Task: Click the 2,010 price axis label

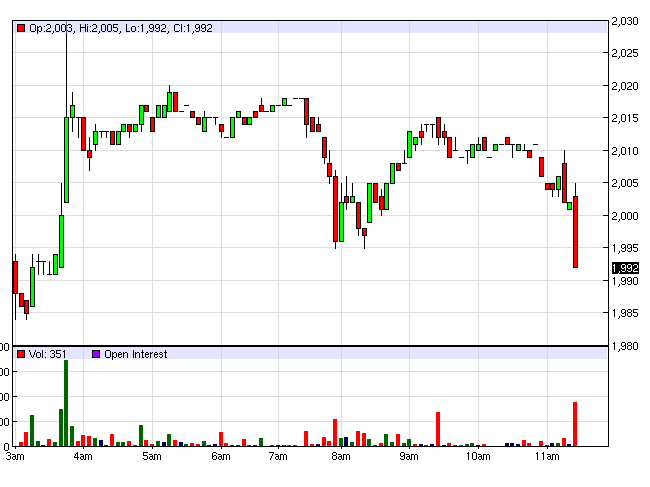Action: pyautogui.click(x=625, y=151)
